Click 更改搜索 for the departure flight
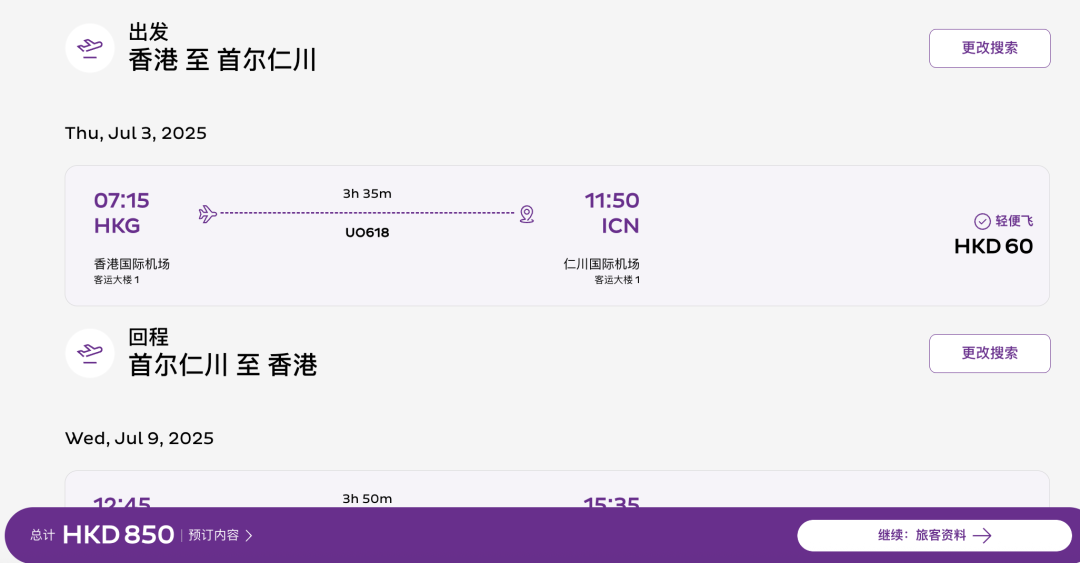The width and height of the screenshot is (1080, 563). (989, 48)
